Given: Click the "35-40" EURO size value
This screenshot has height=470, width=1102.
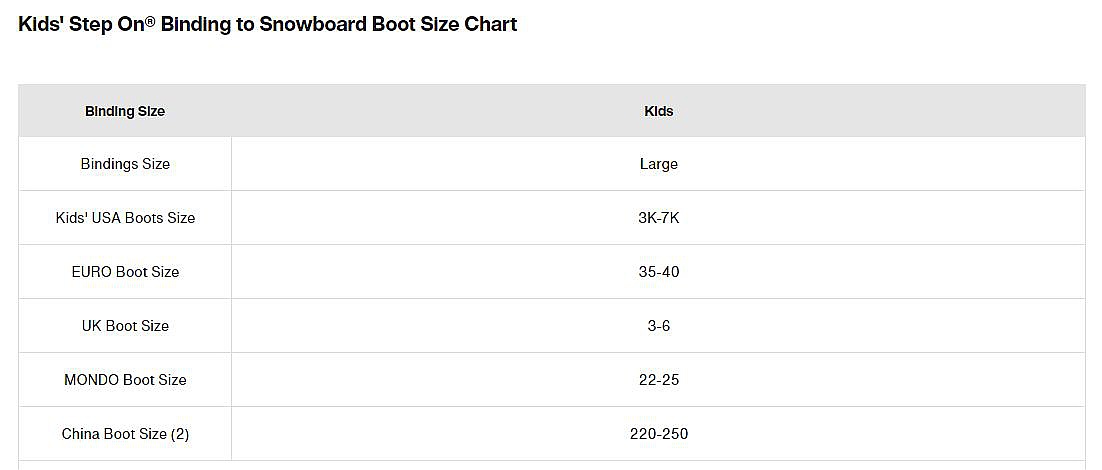Looking at the screenshot, I should pyautogui.click(x=658, y=272).
